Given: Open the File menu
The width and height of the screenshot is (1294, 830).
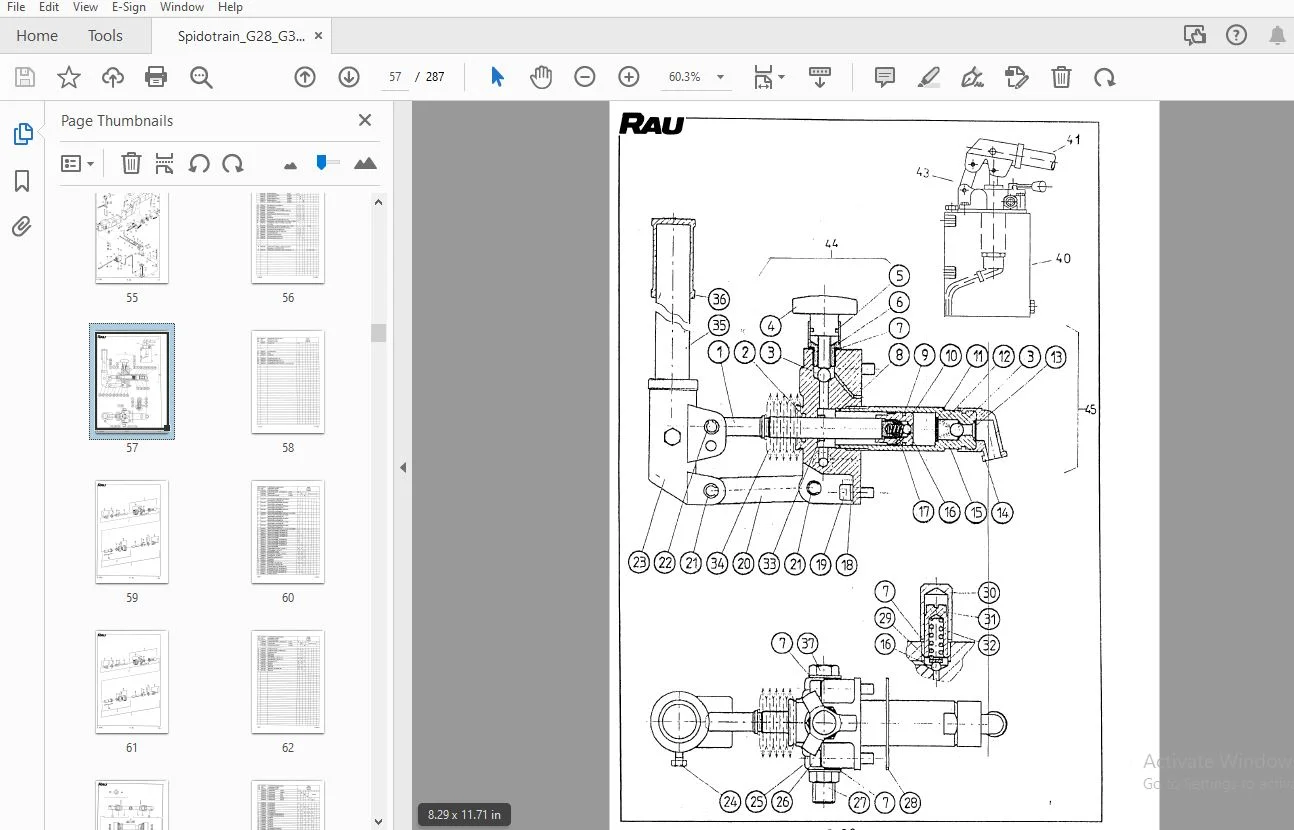Looking at the screenshot, I should pos(16,7).
